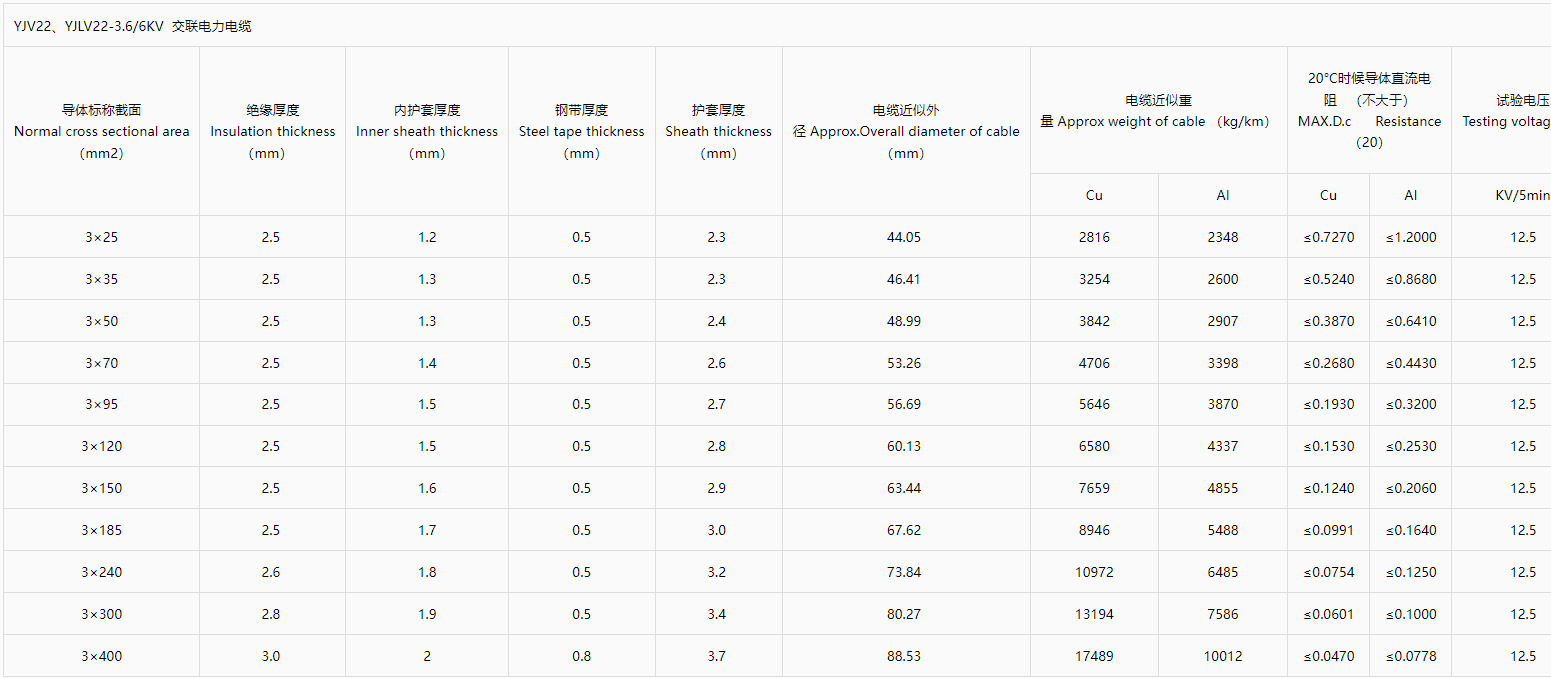Viewport: 1551px width, 678px height.
Task: Select the Sheath thickness column header
Action: (x=719, y=131)
